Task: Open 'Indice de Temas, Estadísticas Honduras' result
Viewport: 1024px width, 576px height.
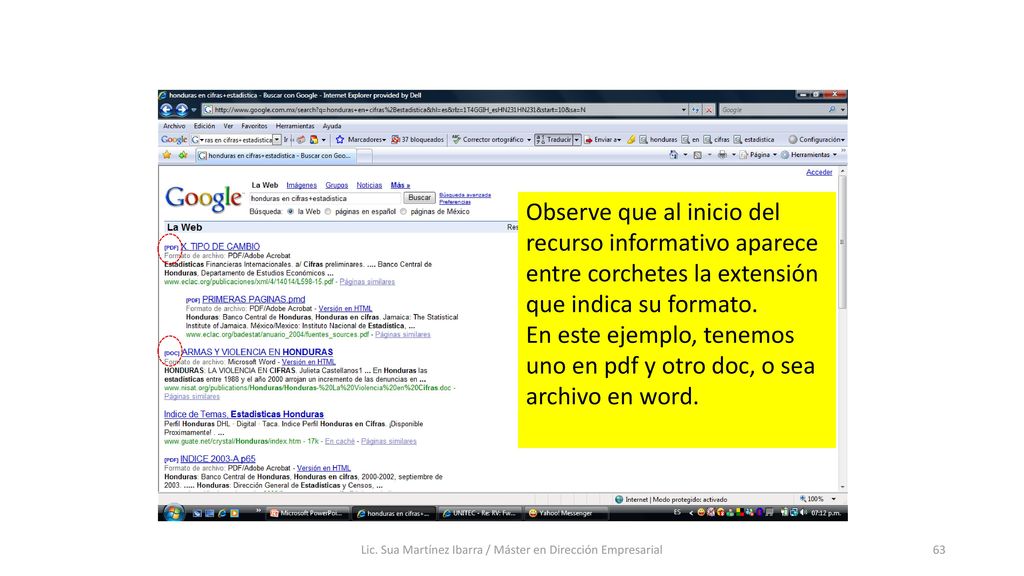Action: pos(244,414)
